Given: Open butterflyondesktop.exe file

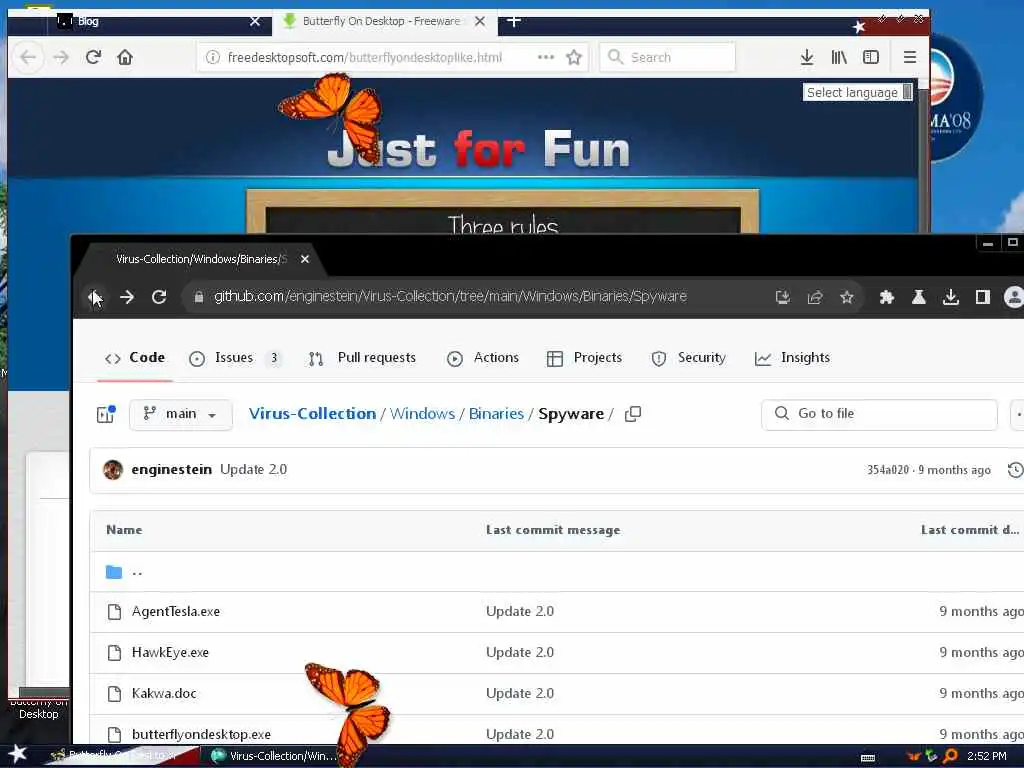Looking at the screenshot, I should pos(201,734).
